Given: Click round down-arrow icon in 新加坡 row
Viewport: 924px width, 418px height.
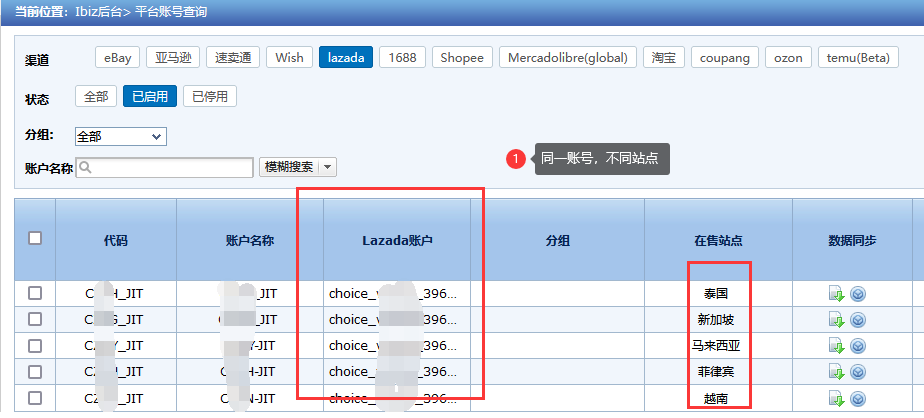Looking at the screenshot, I should pos(858,320).
